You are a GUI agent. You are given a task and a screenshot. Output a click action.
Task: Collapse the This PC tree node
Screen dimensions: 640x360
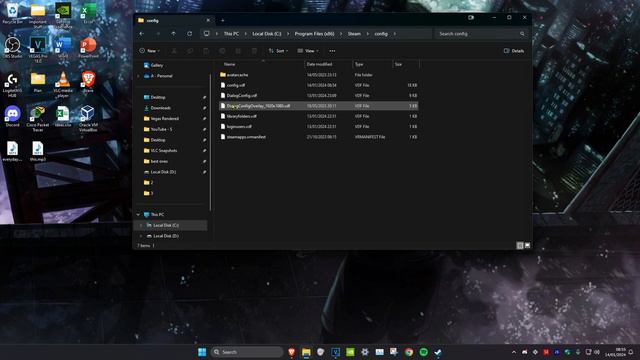click(x=138, y=215)
